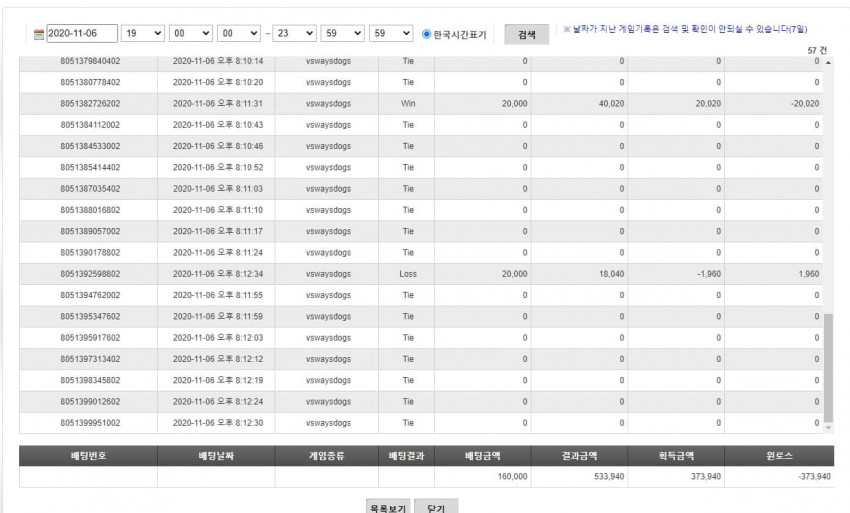
Task: Click the timestamp 오후 8:11:31
Action: coord(240,104)
